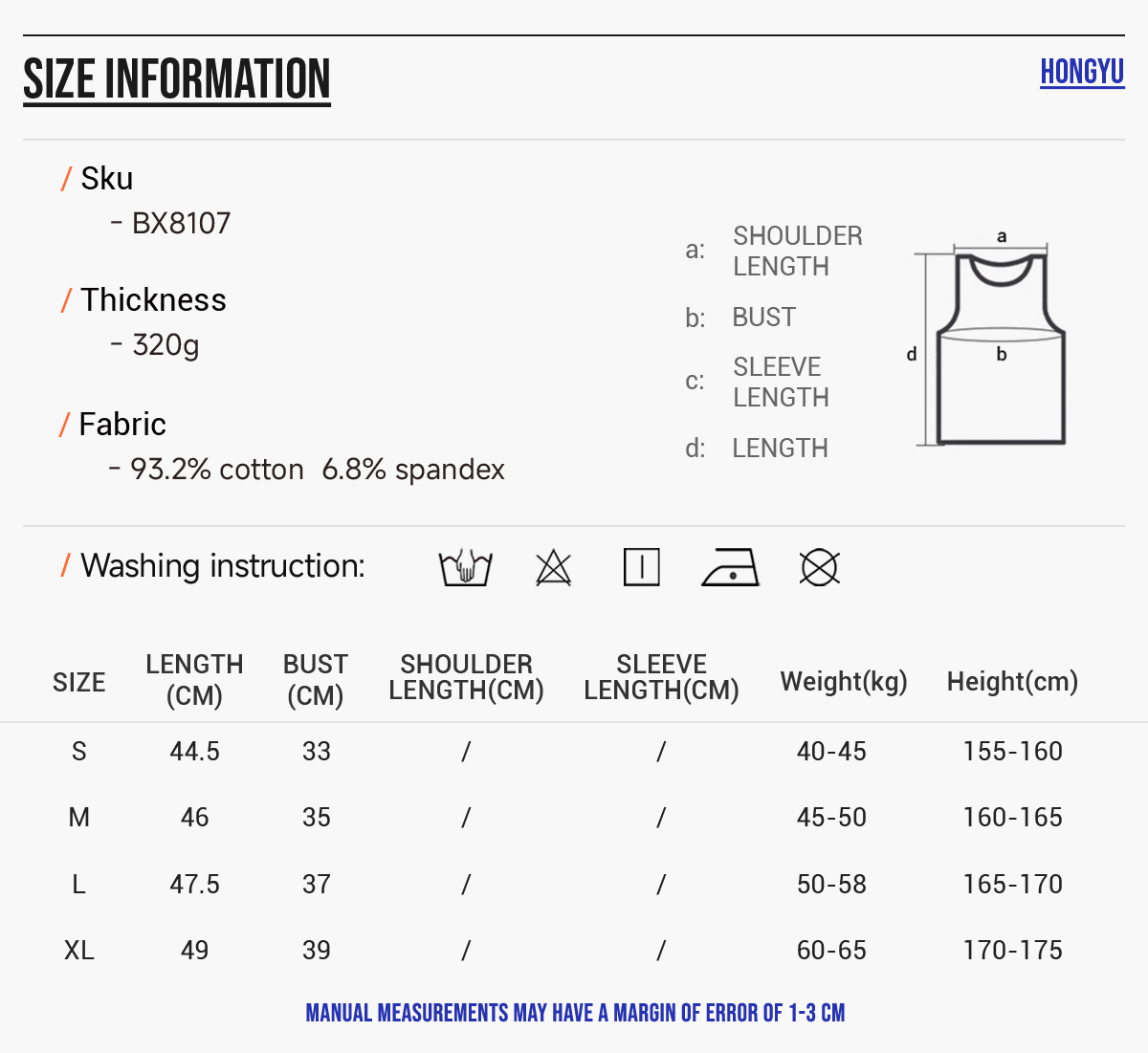Click the low-heat iron icon
1148x1053 pixels.
(730, 567)
